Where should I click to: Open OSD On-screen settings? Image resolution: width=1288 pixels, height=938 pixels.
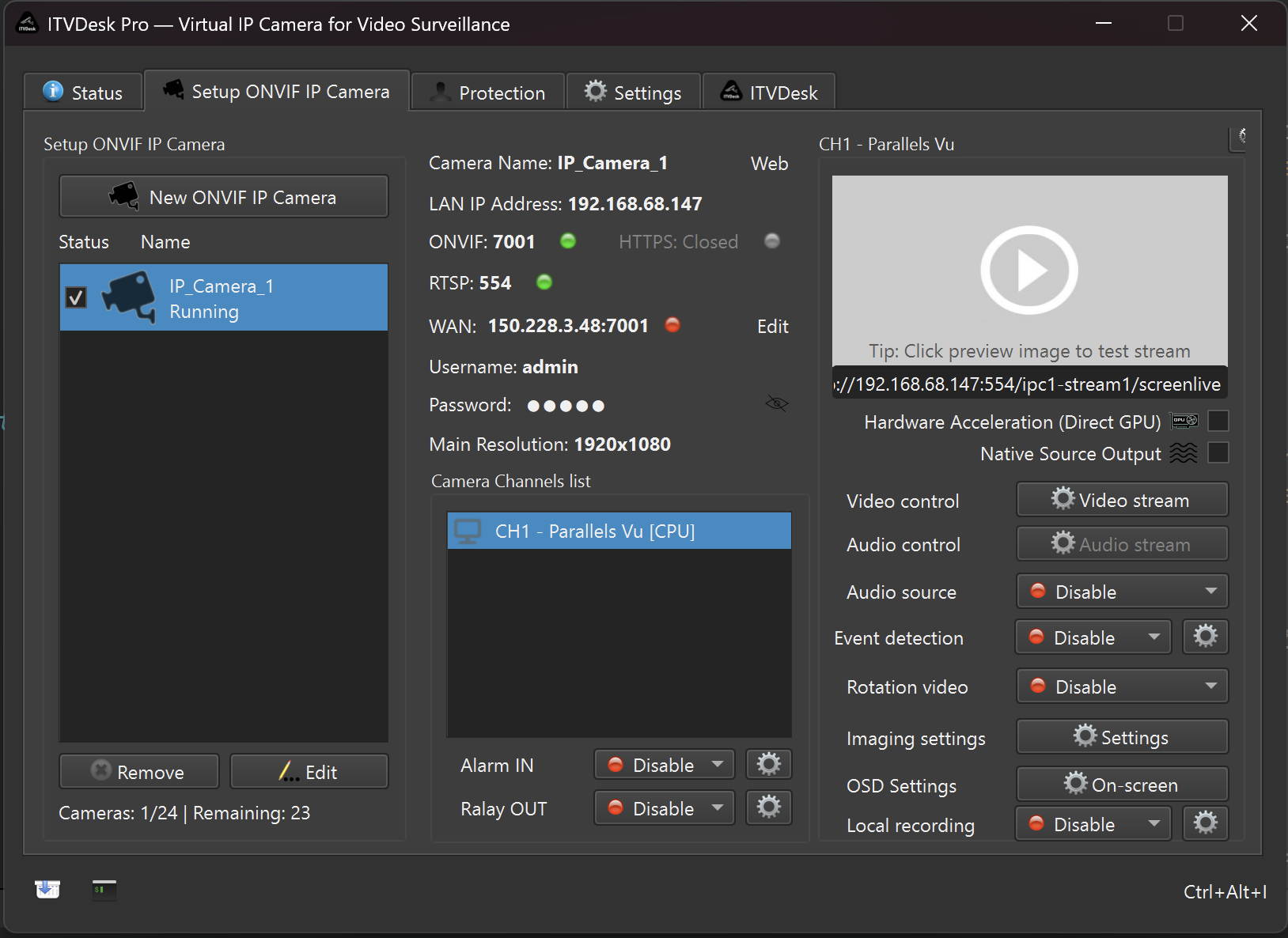click(1122, 785)
